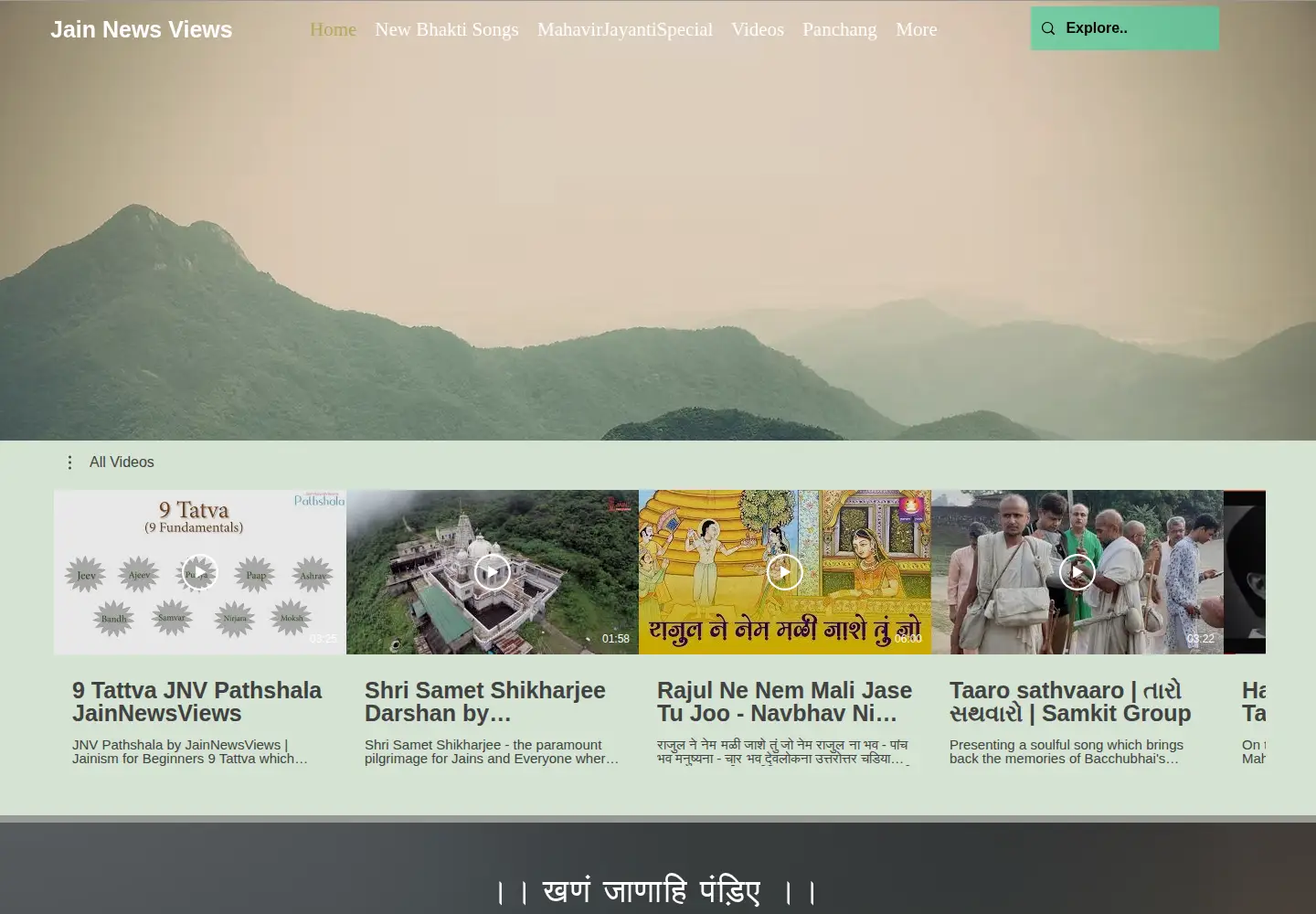Open the Rajul Ne Nem Mali Jase title
The height and width of the screenshot is (914, 1316).
[784, 702]
